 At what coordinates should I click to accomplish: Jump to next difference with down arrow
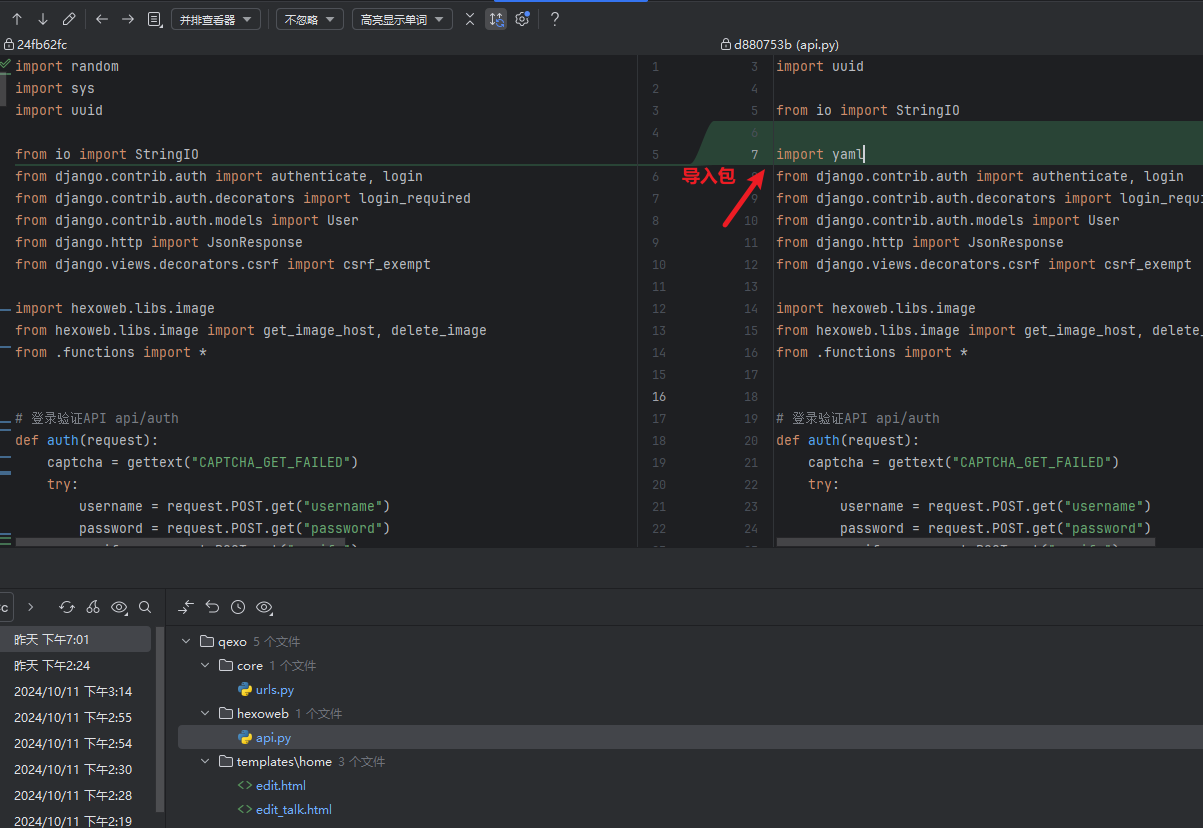point(42,19)
